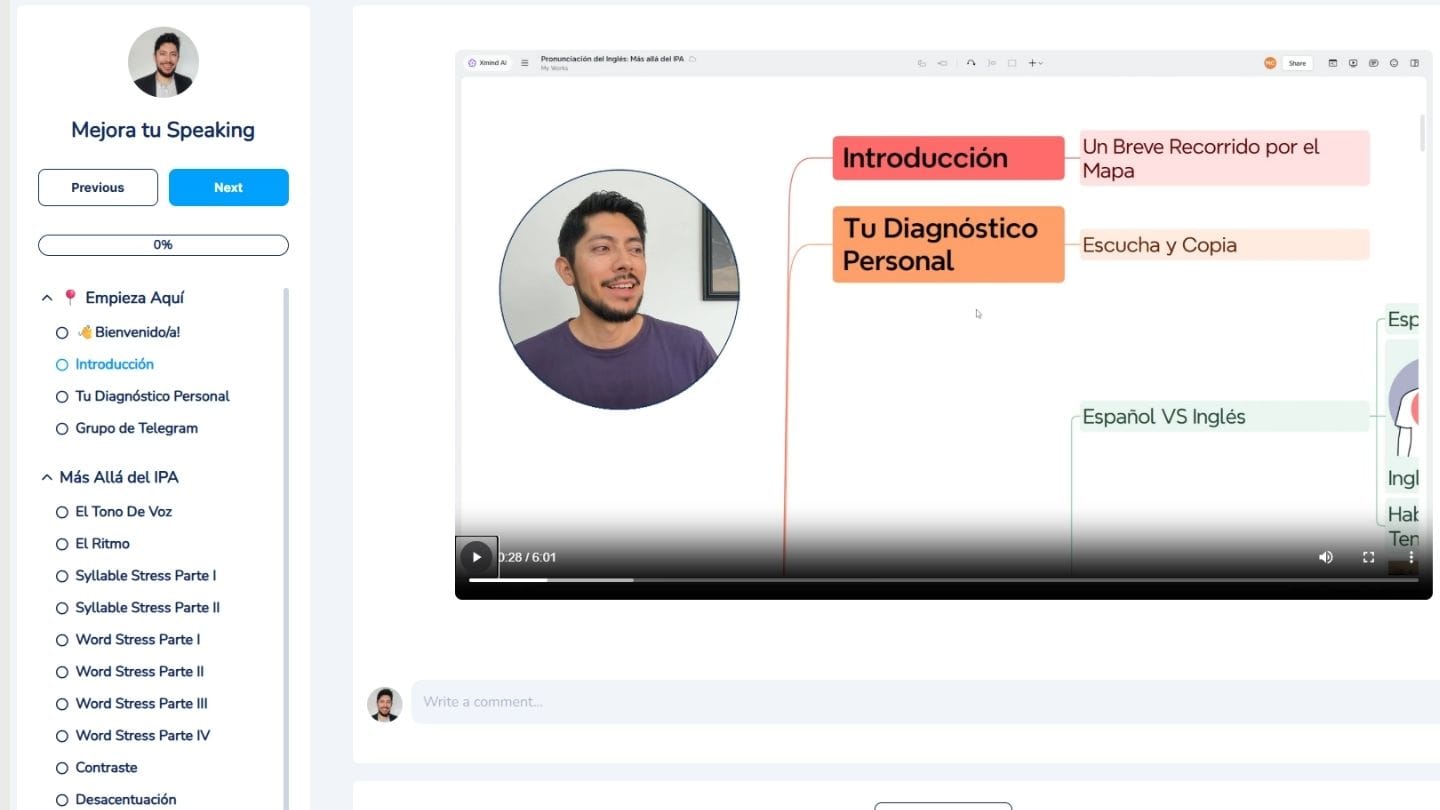Image resolution: width=1440 pixels, height=810 pixels.
Task: Click the commenter avatar beside comment box
Action: point(385,704)
